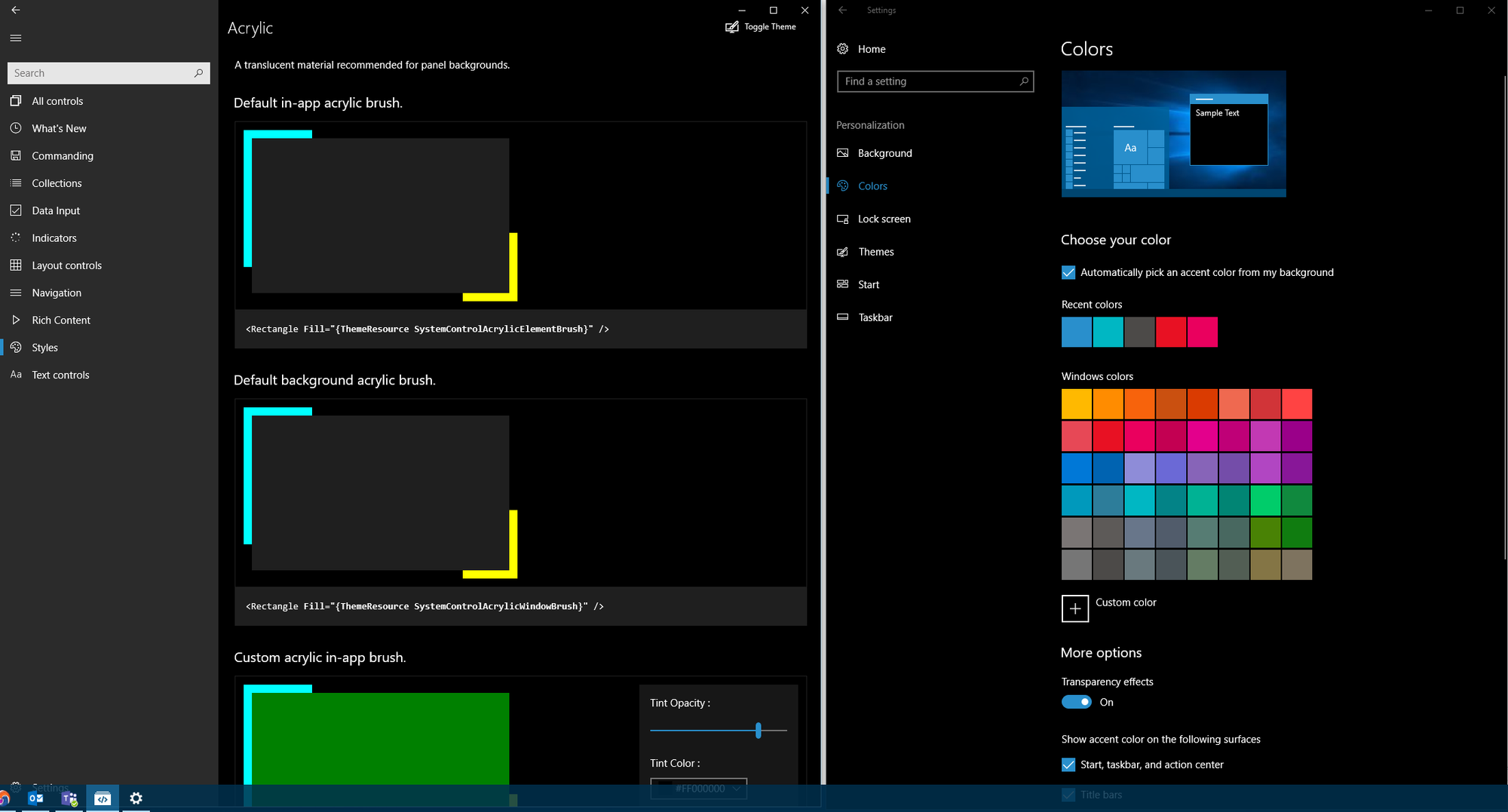
Task: Choose the lavender Windows color swatch
Action: 1140,468
